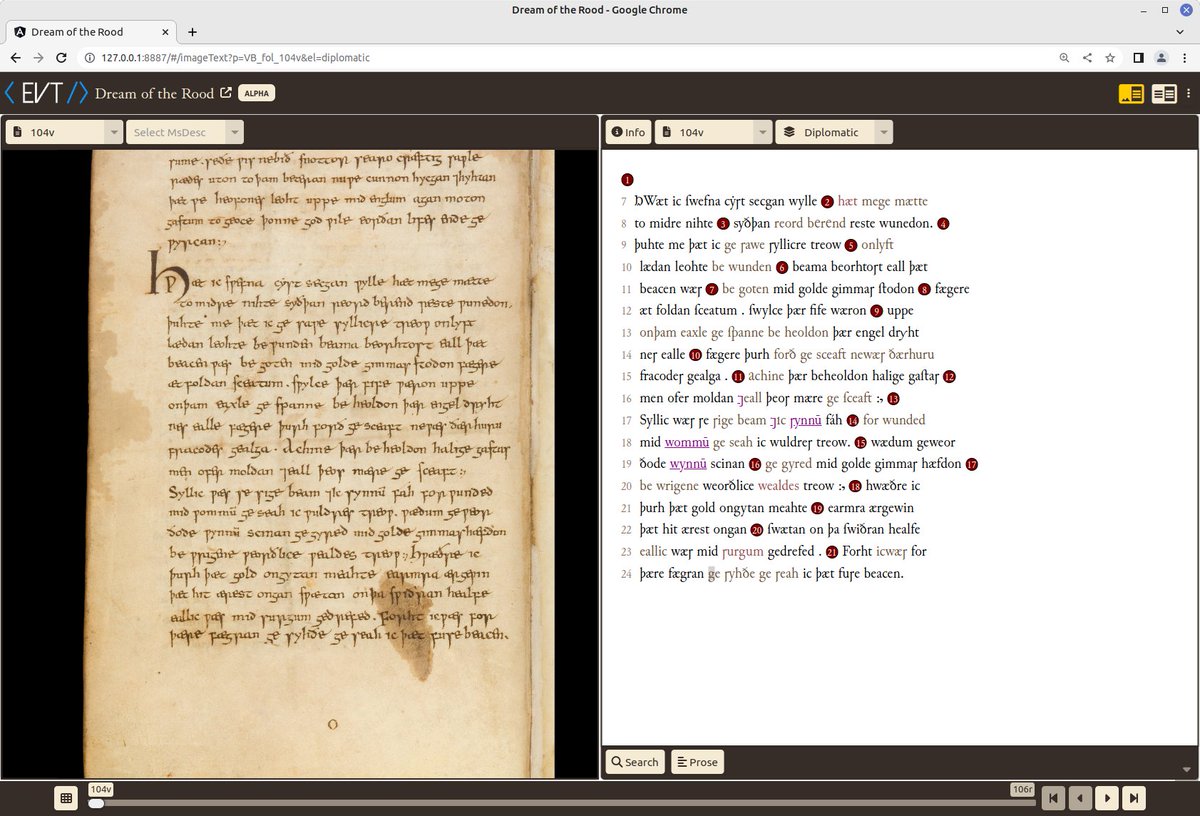Share this page via the share icon
Viewport: 1200px width, 816px height.
coord(1087,58)
